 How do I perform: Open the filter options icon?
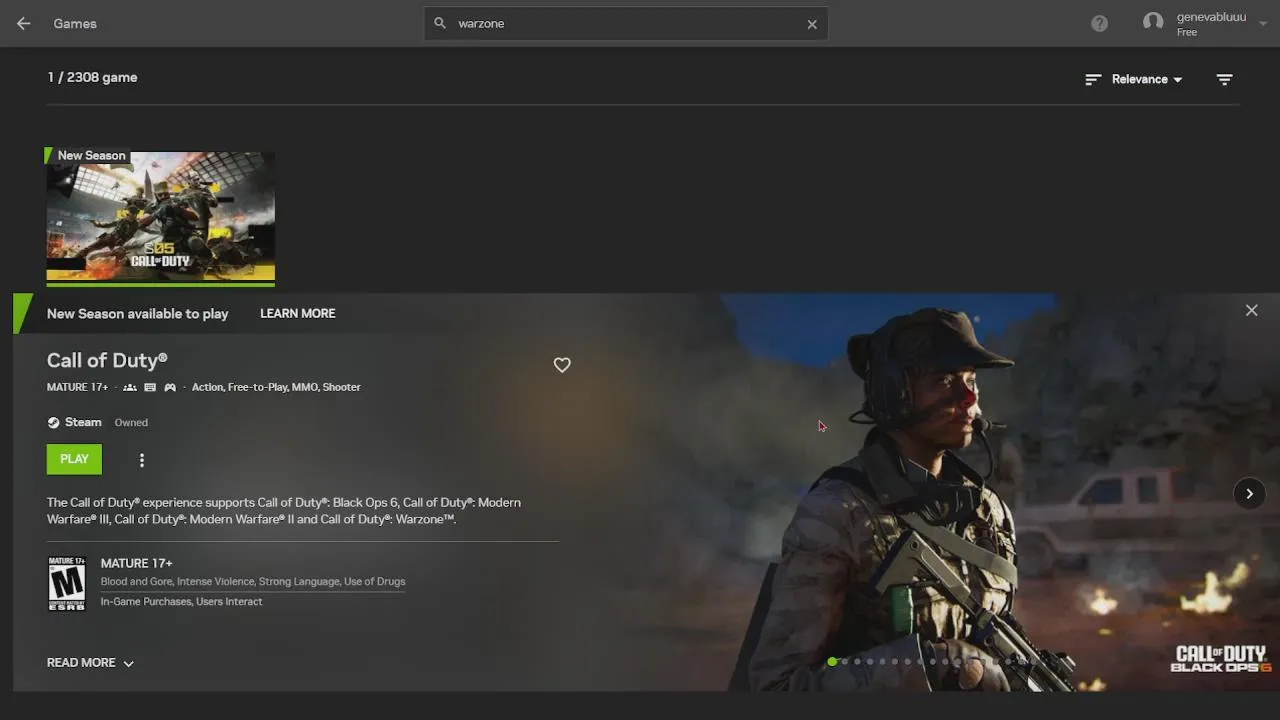(1224, 79)
